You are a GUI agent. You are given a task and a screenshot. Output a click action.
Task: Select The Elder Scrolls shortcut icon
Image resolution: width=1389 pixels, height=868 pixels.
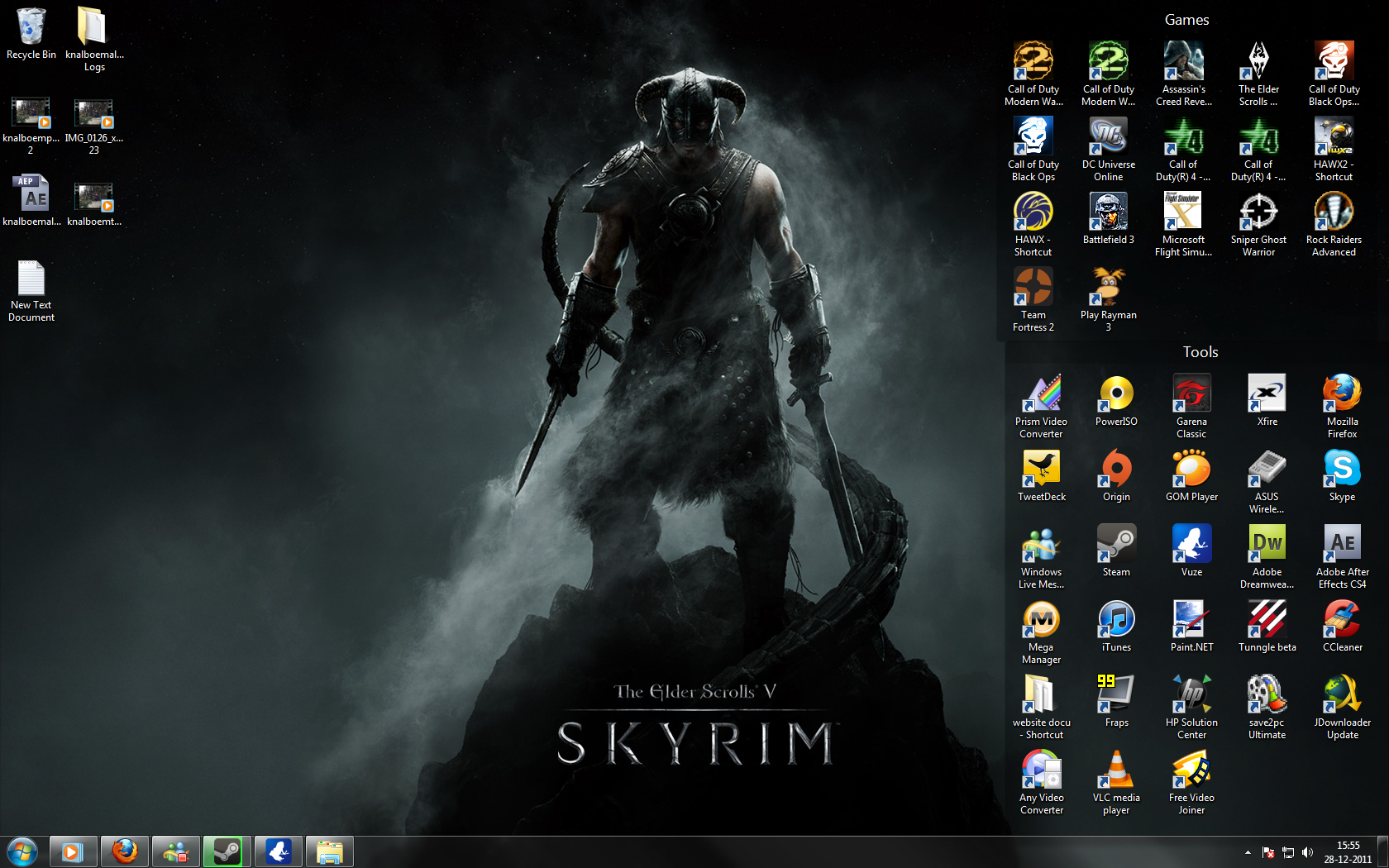click(x=1258, y=61)
